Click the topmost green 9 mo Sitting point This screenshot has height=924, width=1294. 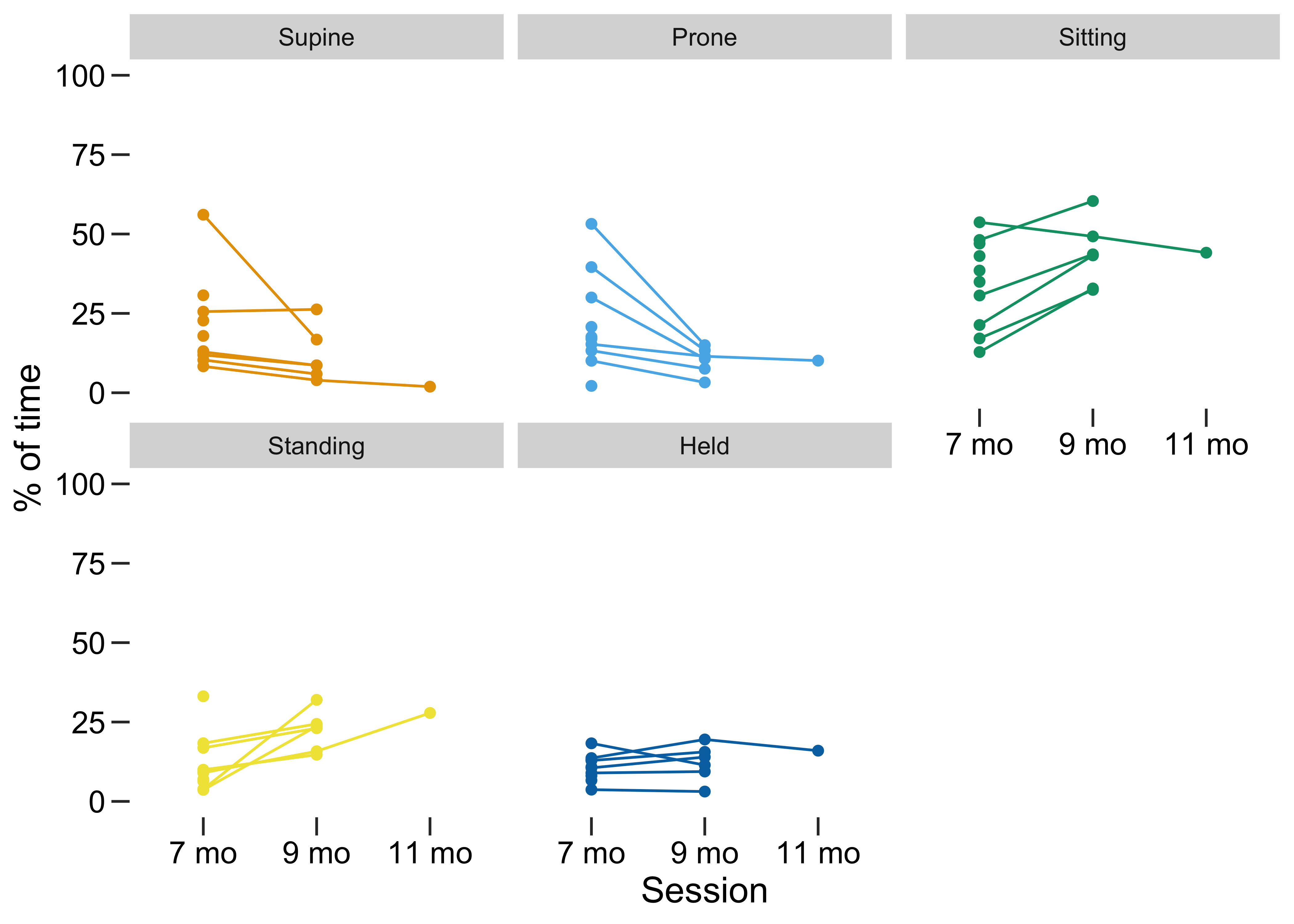1093,201
